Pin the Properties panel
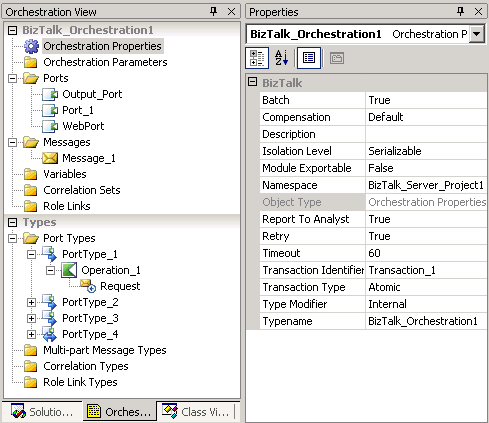The height and width of the screenshot is (423, 489). (461, 12)
